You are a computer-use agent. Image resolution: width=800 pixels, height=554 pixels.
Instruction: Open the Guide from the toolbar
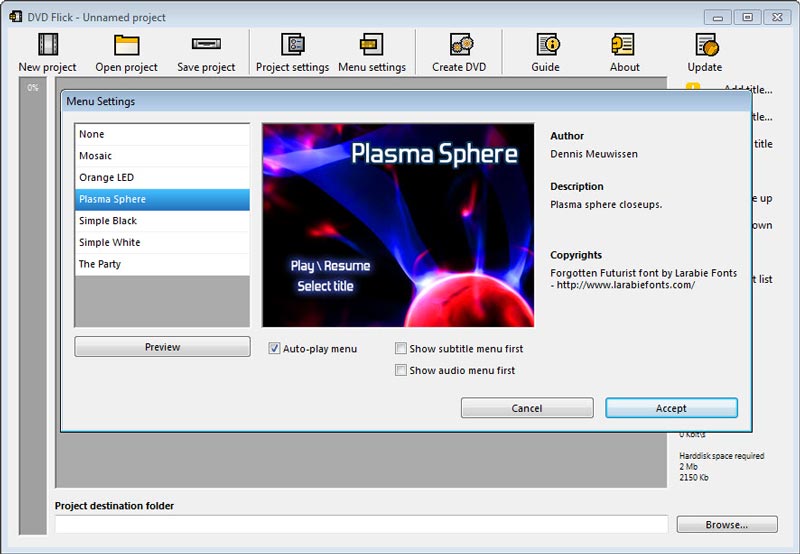546,45
